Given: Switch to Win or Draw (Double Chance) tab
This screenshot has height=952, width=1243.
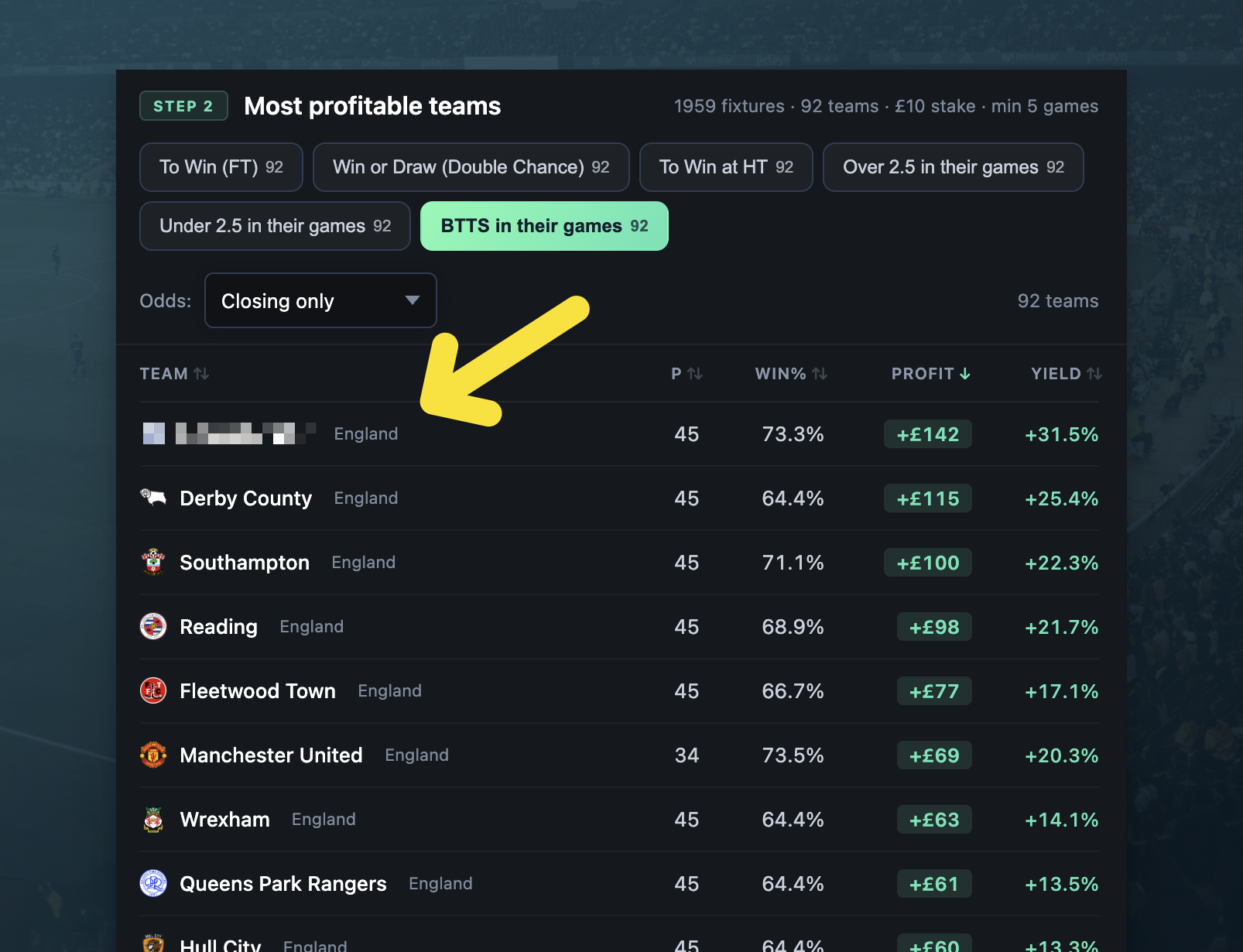Looking at the screenshot, I should click(x=471, y=167).
